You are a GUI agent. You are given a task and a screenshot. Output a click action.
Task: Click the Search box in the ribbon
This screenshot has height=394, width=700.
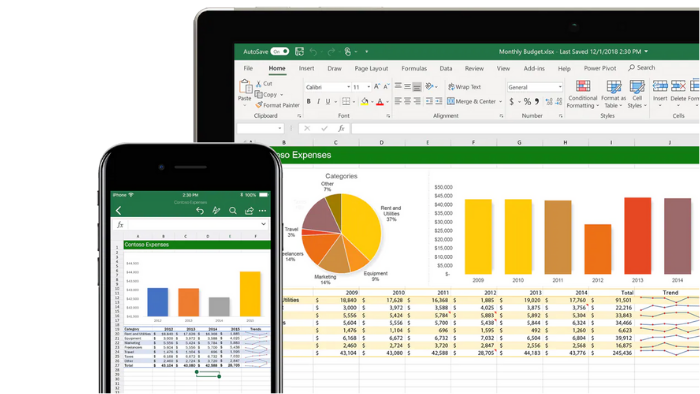coord(642,68)
